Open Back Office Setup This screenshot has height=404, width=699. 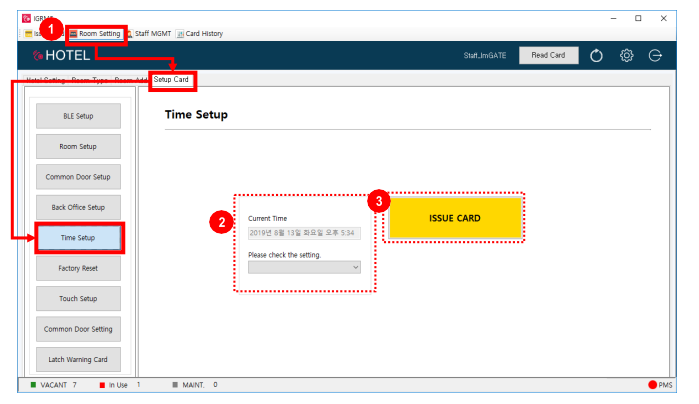(x=78, y=207)
